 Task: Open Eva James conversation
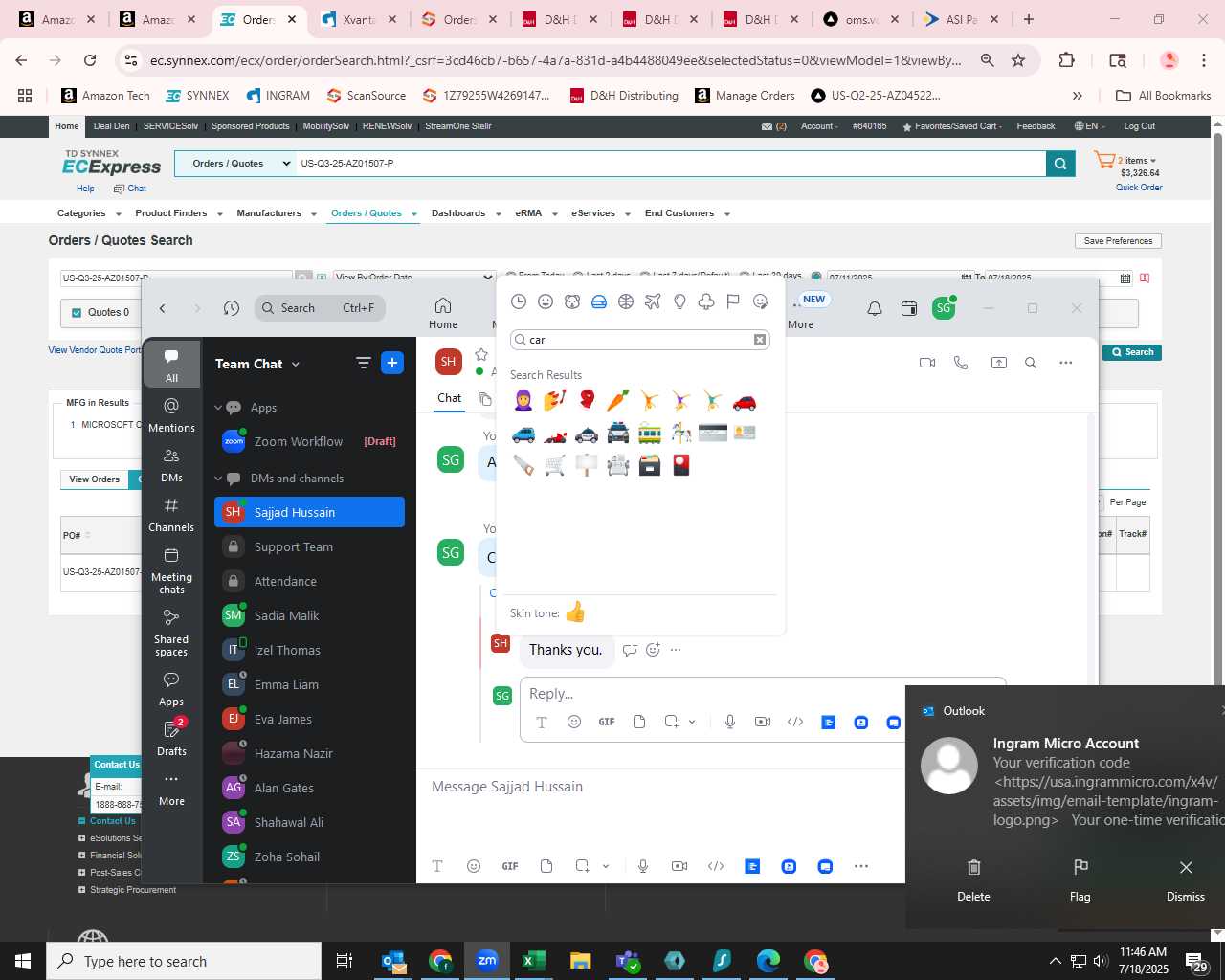[309, 719]
